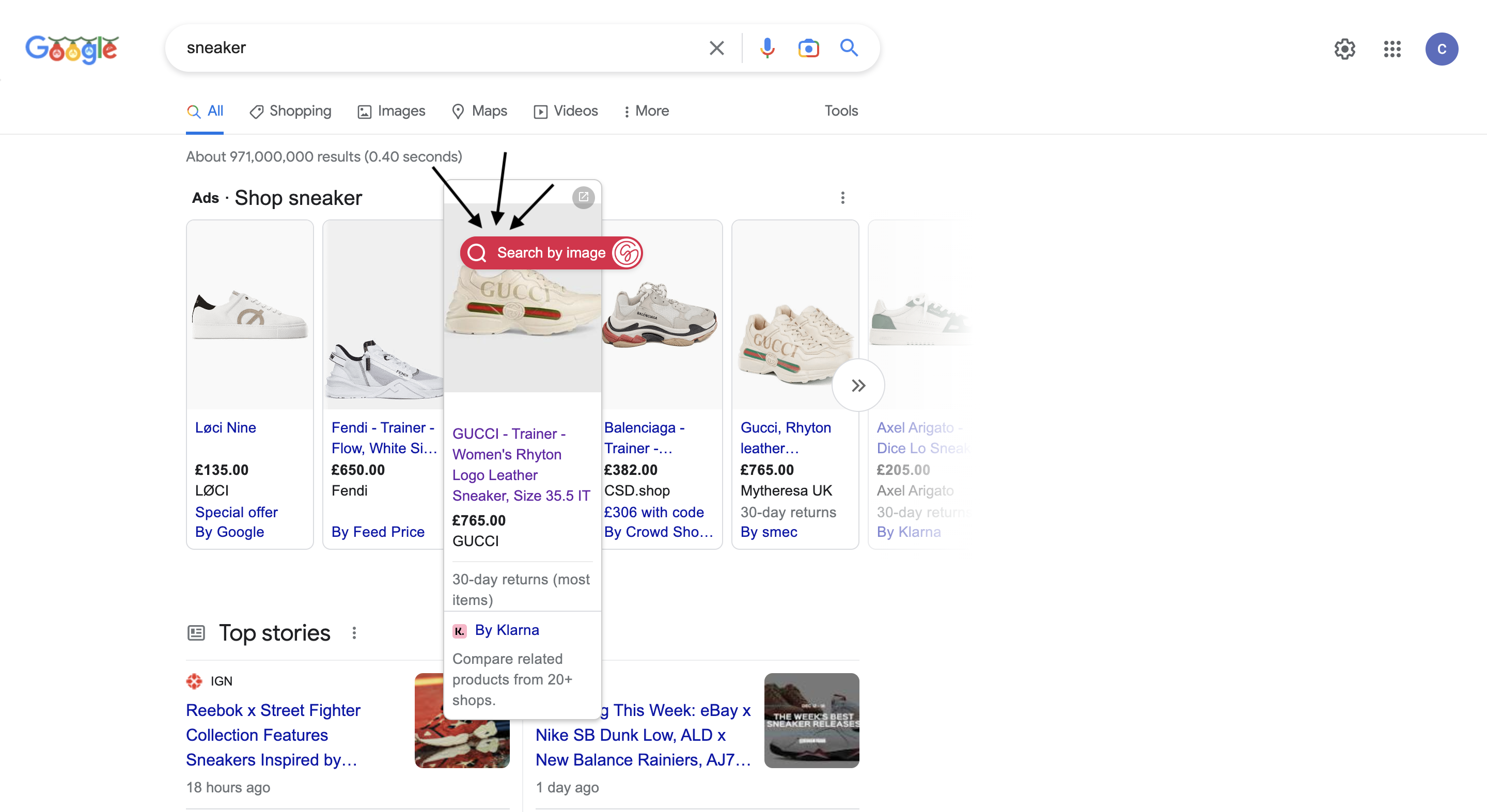Image resolution: width=1487 pixels, height=812 pixels.
Task: Switch to the Images tab
Action: tap(391, 111)
